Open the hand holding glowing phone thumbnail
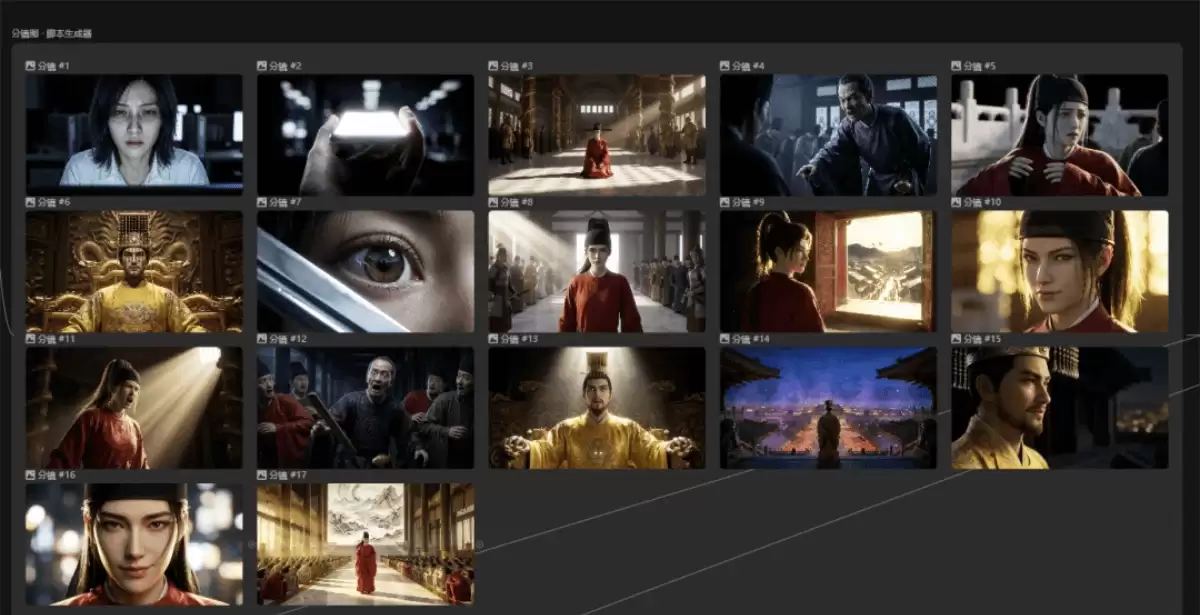Image resolution: width=1200 pixels, height=615 pixels. [365, 134]
